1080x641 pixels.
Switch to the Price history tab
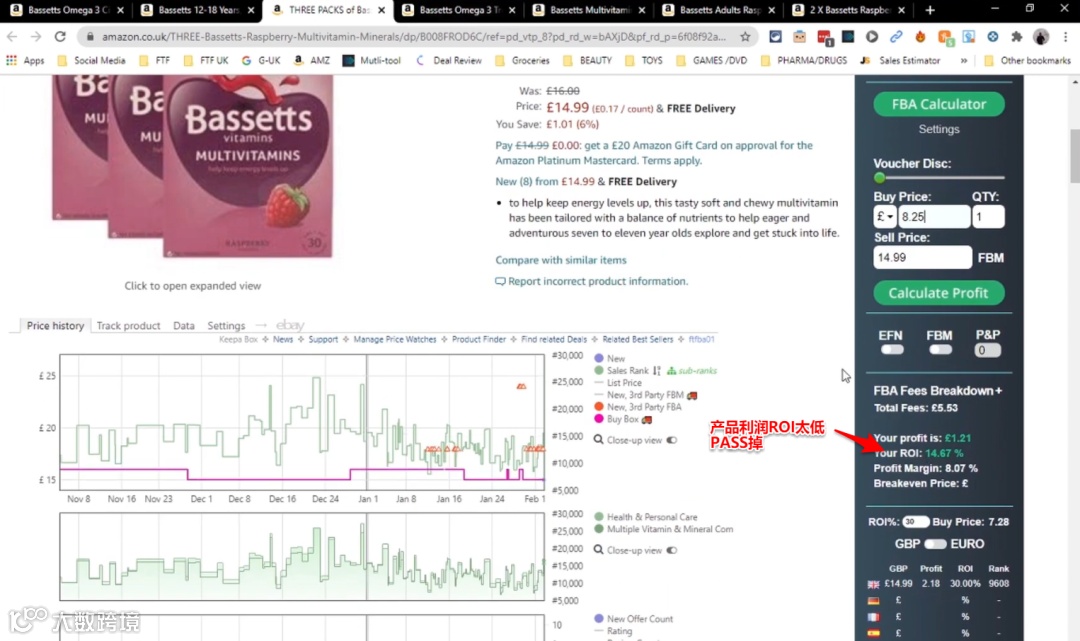pyautogui.click(x=55, y=326)
